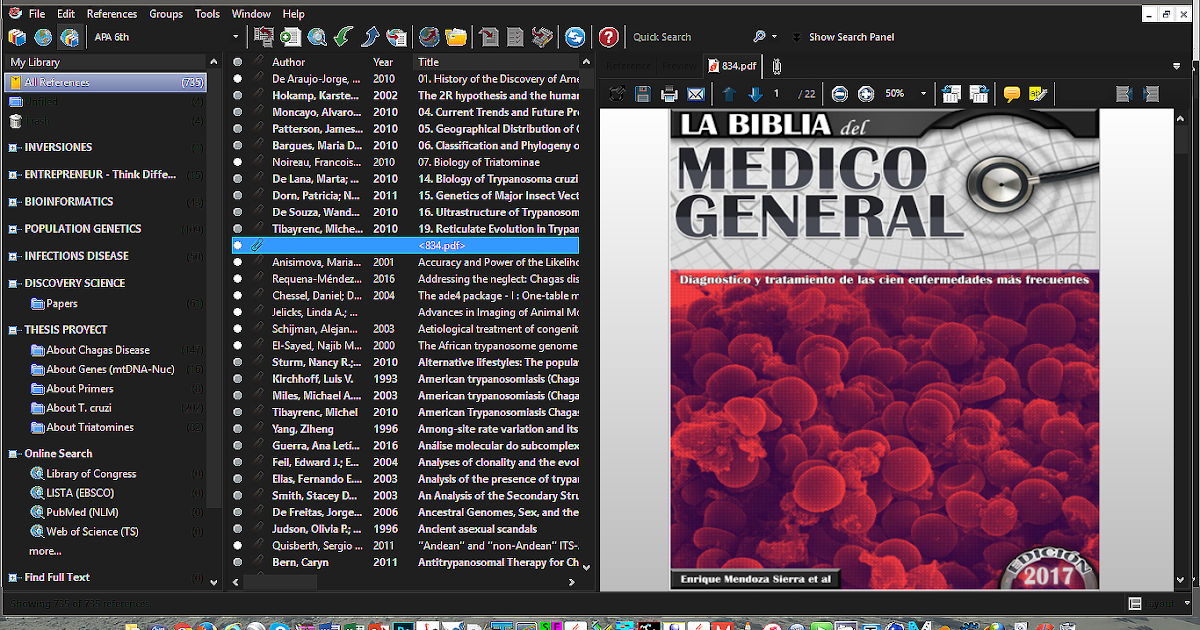Viewport: 1200px width, 630px height.
Task: Expand the BIOINFORMATICS group set
Action: pos(14,202)
